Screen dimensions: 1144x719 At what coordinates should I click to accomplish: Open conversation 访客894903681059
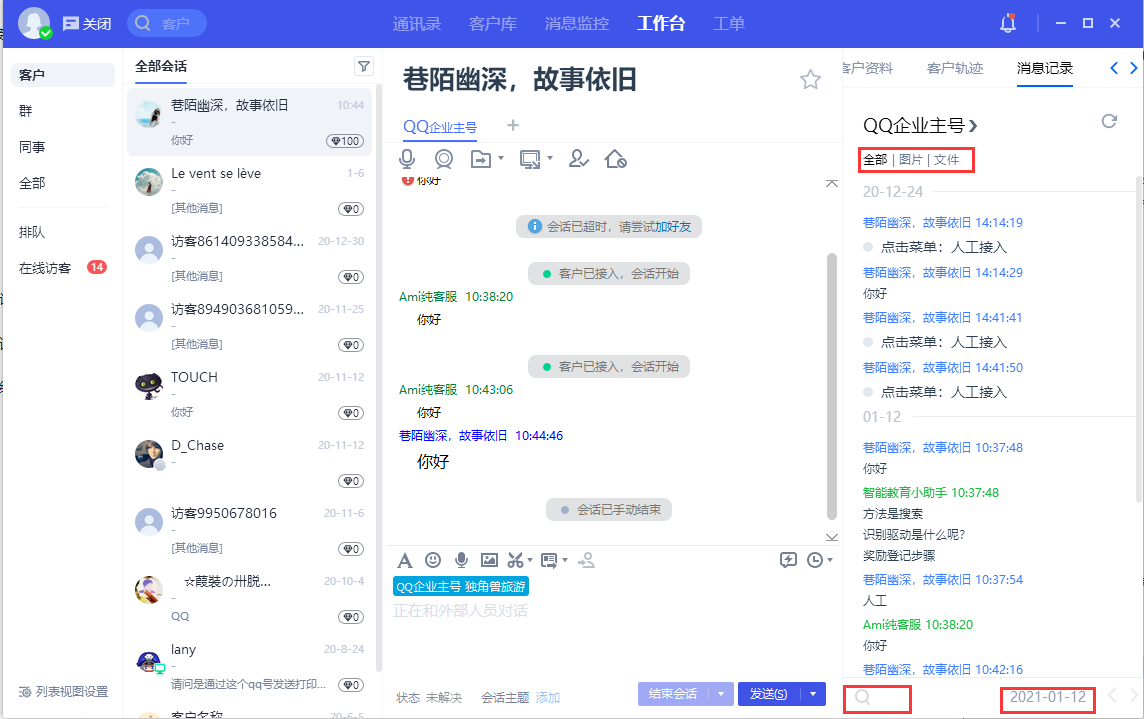click(x=250, y=326)
